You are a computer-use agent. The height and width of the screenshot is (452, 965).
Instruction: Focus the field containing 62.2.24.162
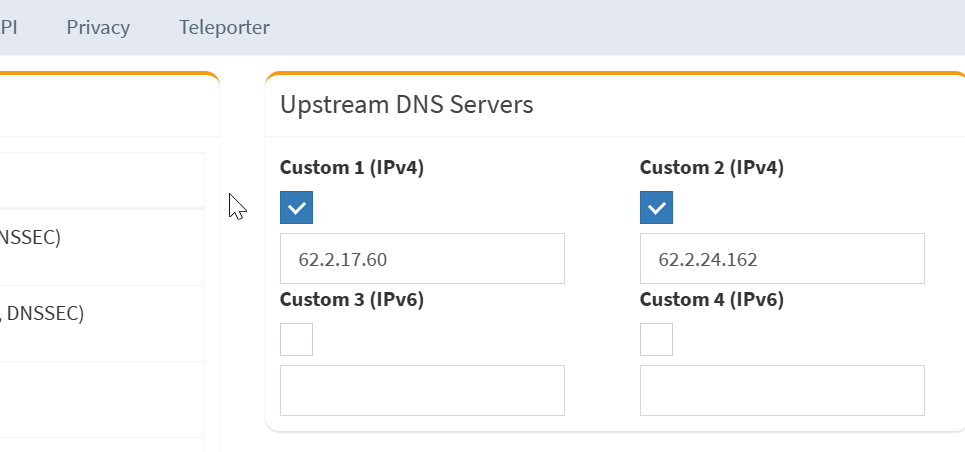tap(782, 259)
